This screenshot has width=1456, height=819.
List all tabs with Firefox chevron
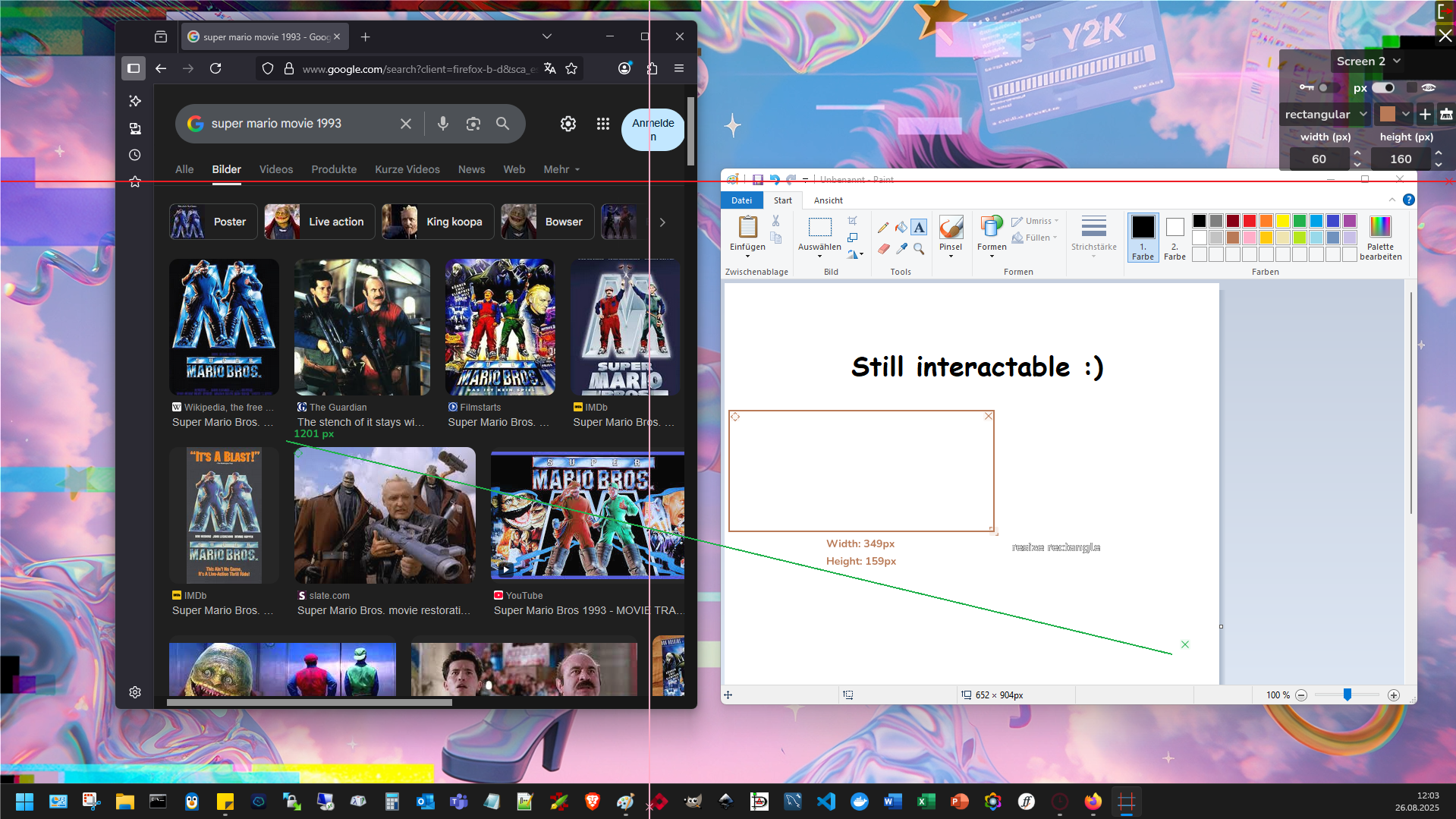pyautogui.click(x=547, y=36)
